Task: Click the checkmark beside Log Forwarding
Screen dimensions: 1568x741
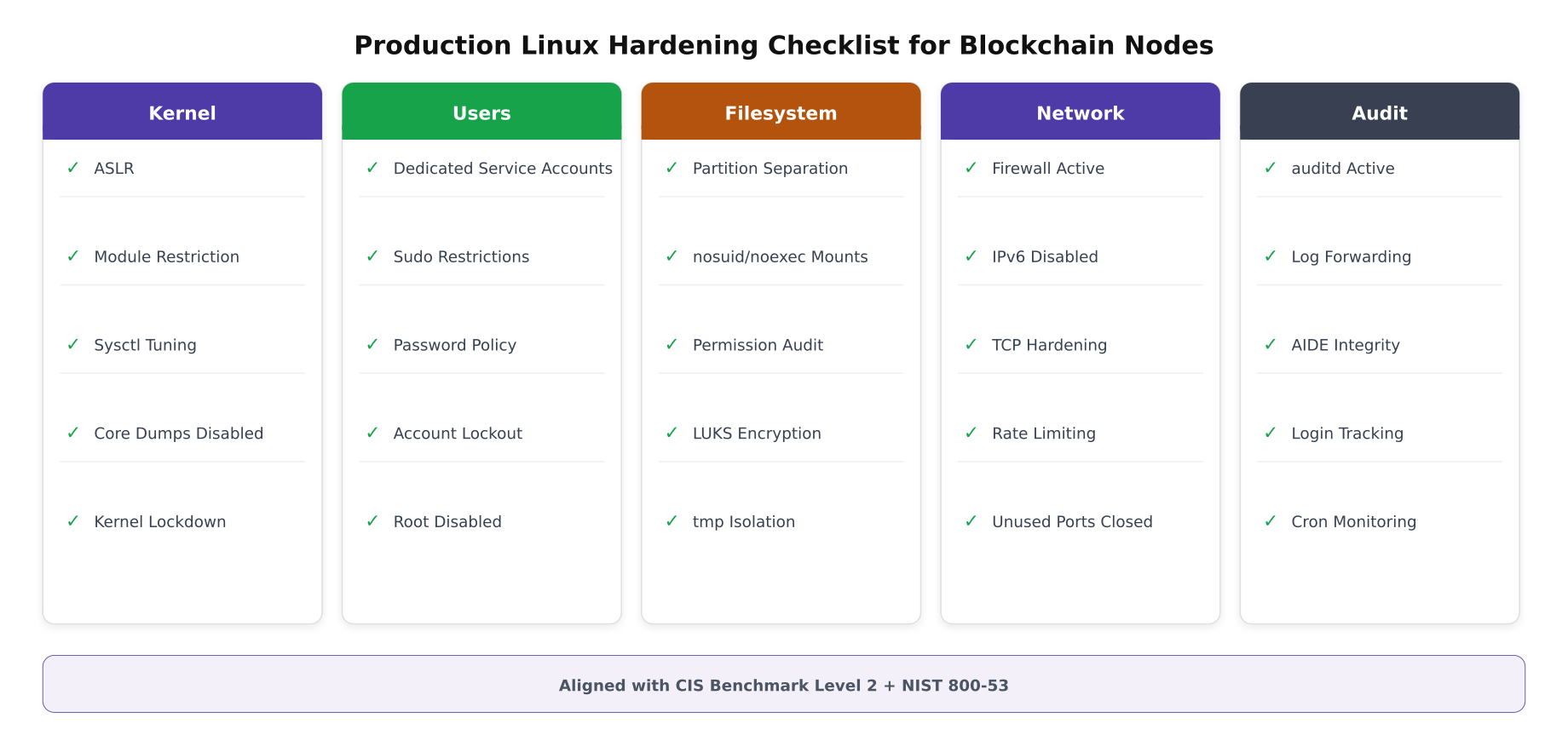Action: (1271, 256)
